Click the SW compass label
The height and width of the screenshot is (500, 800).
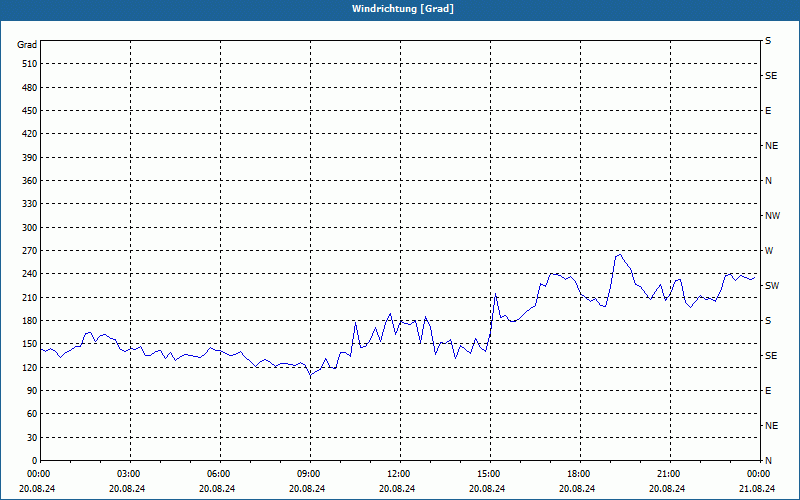772,286
